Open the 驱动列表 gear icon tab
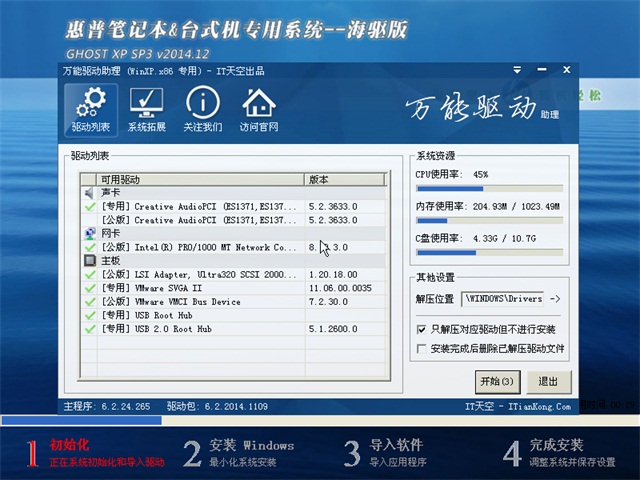Viewport: 640px width, 480px height. coord(90,110)
